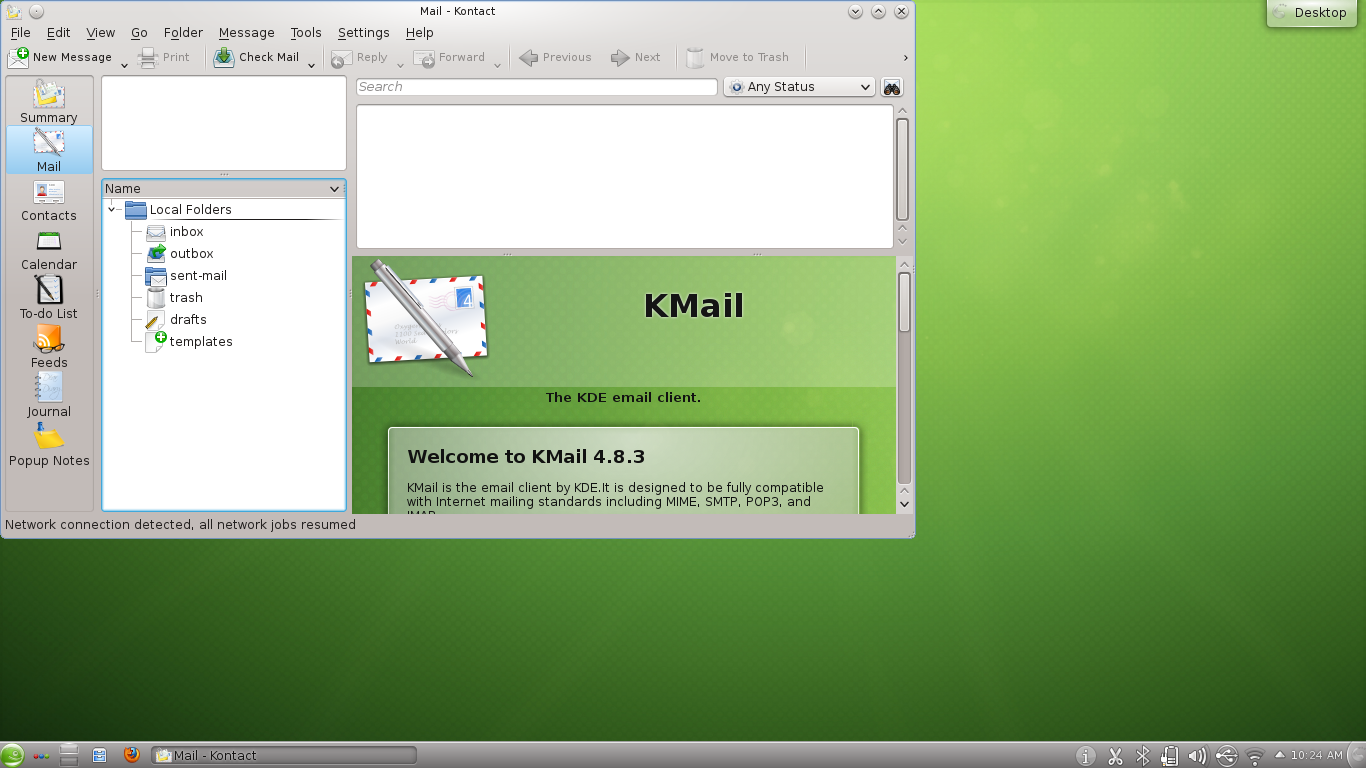The width and height of the screenshot is (1366, 768).
Task: Compose a New Message
Action: point(60,57)
